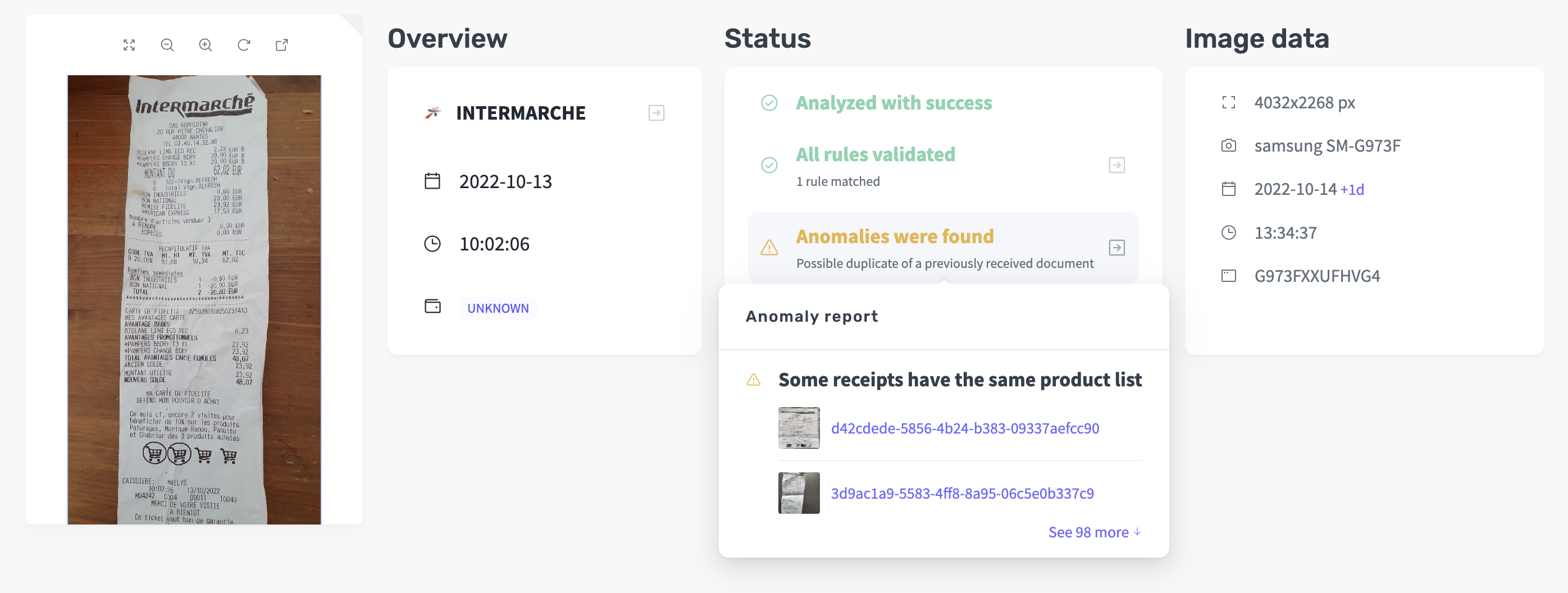Viewport: 1568px width, 593px height.
Task: Click the +1d date offset label
Action: 1352,190
